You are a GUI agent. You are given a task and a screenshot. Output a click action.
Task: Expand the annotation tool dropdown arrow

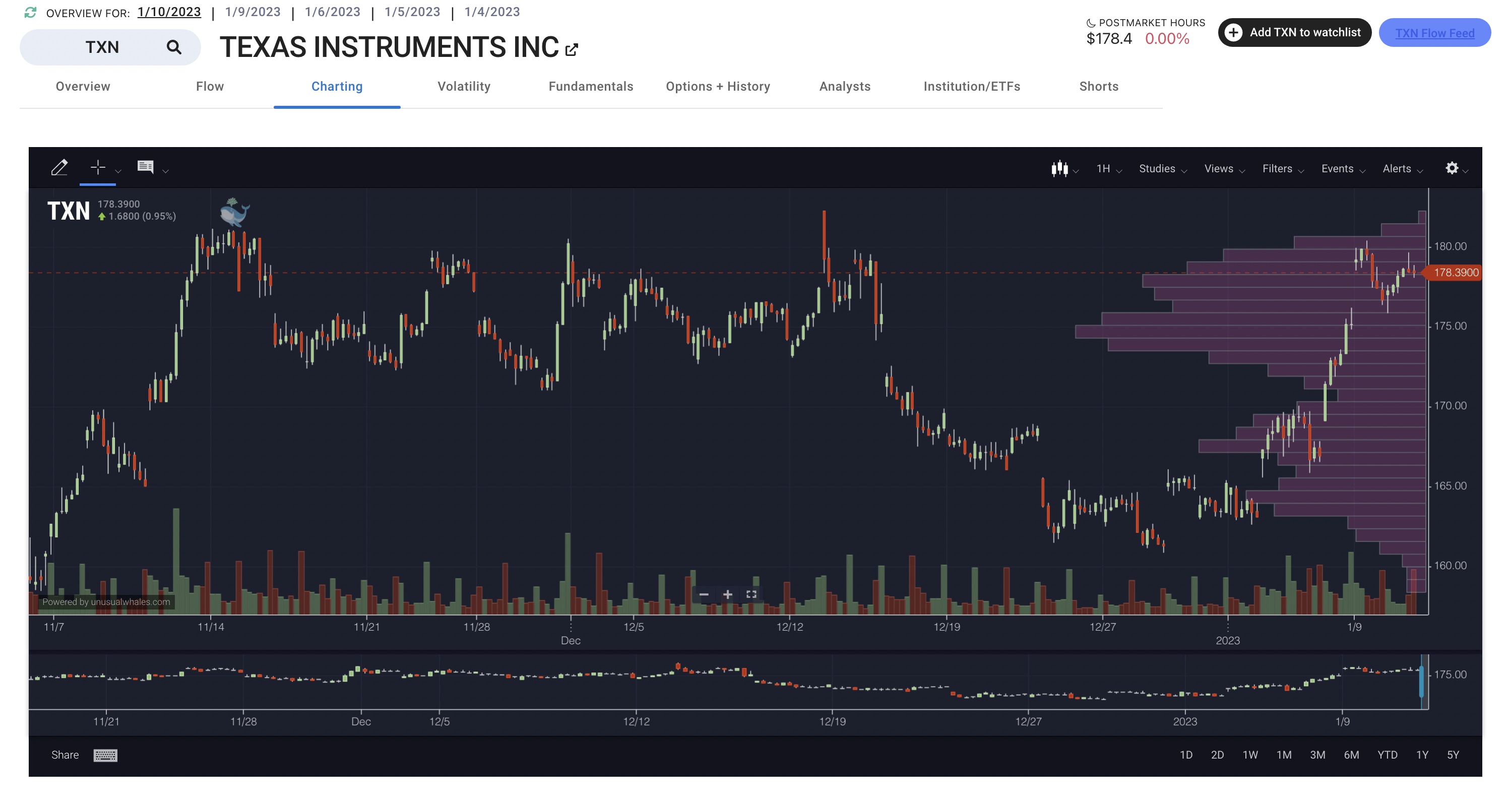click(x=166, y=171)
